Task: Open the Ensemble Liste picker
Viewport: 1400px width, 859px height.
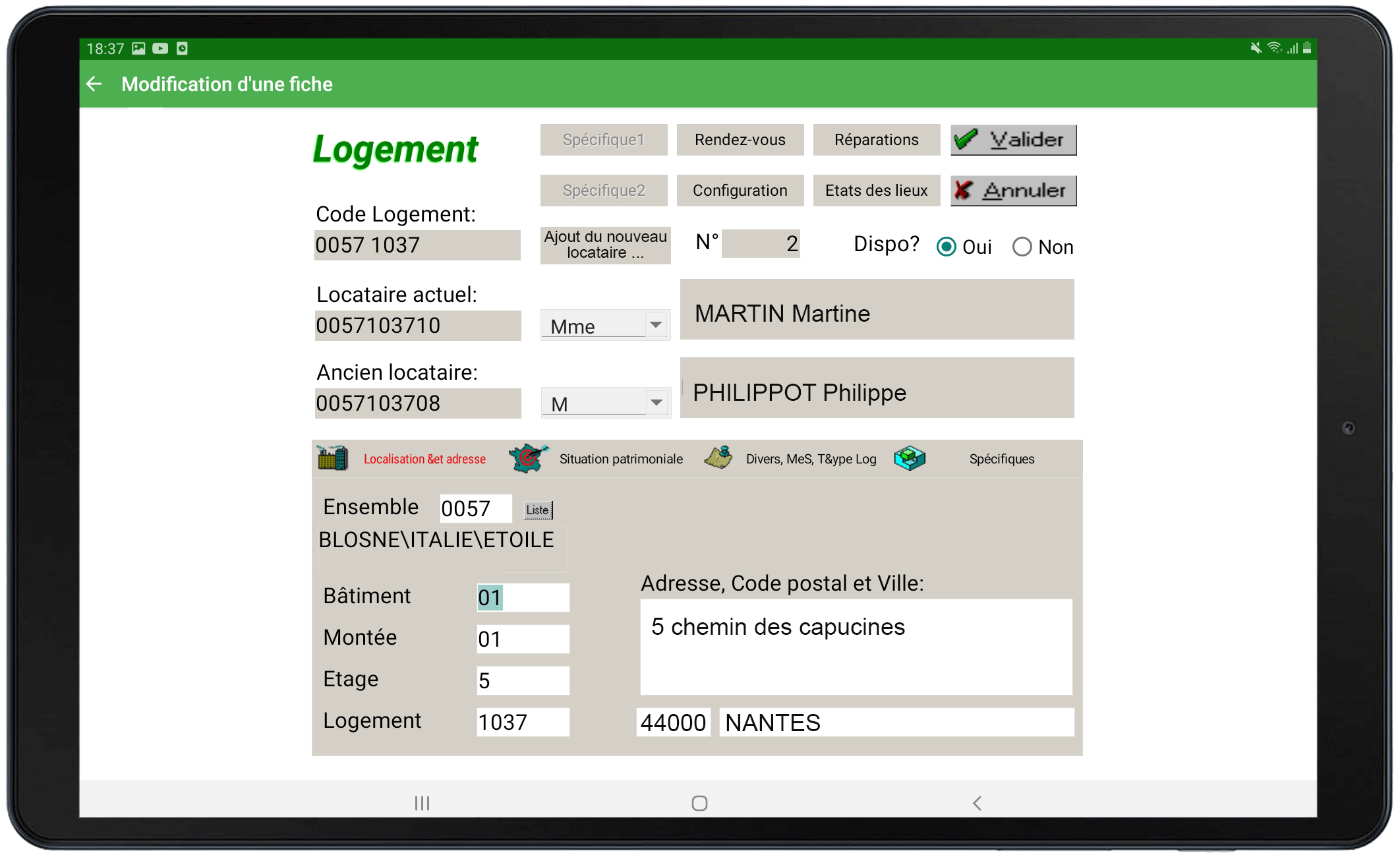Action: coord(538,510)
